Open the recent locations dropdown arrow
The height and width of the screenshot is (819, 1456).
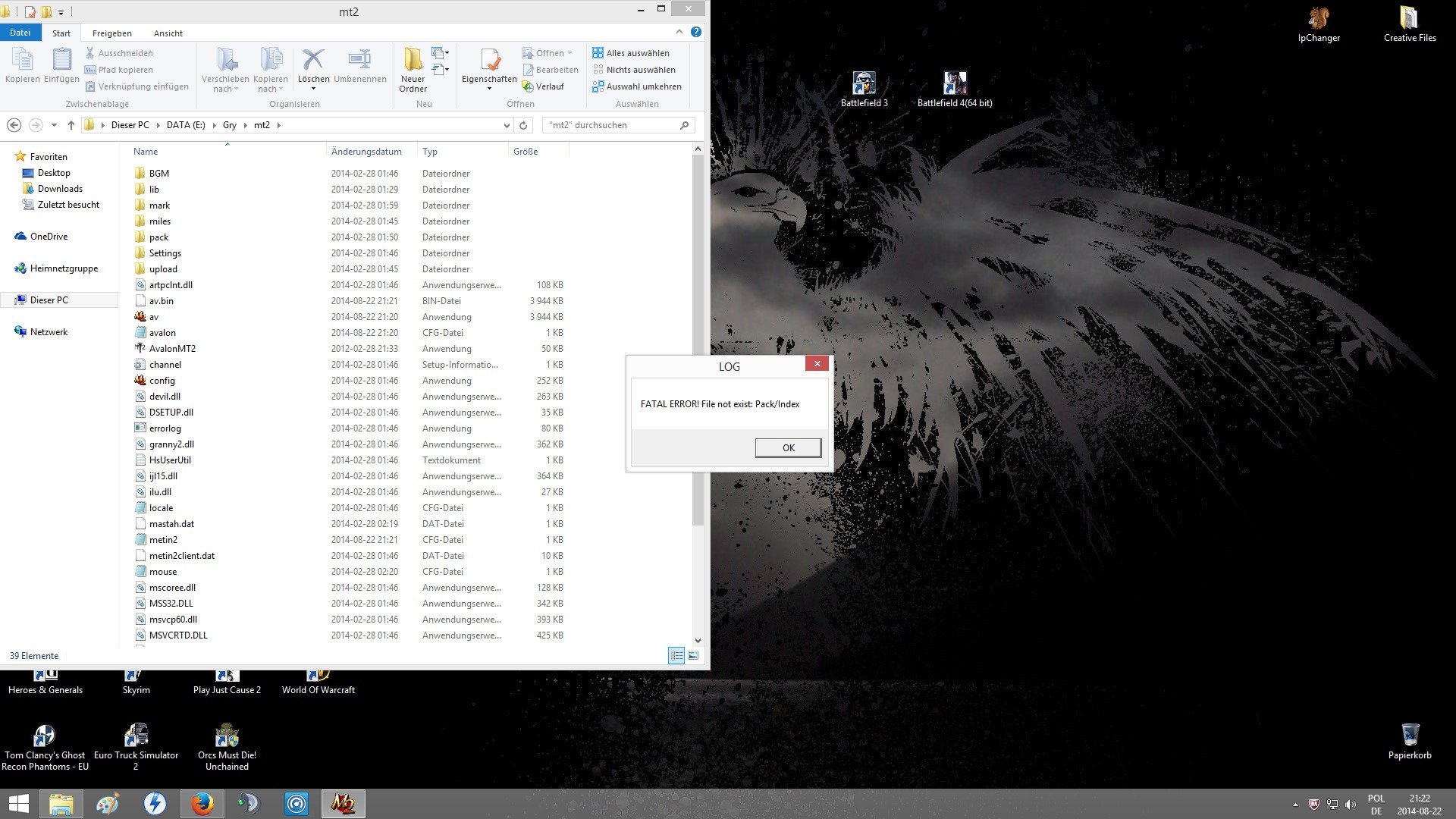54,125
